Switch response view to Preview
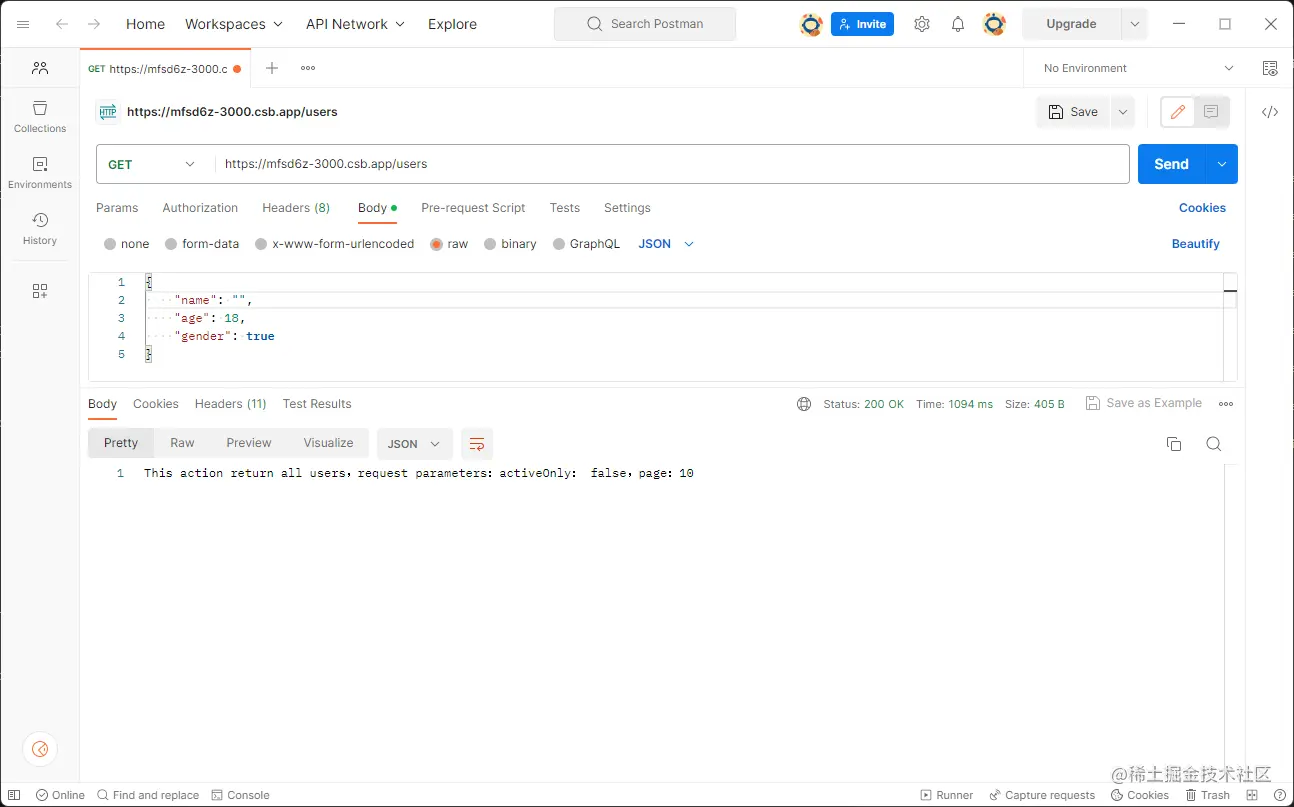The image size is (1294, 807). [x=249, y=443]
